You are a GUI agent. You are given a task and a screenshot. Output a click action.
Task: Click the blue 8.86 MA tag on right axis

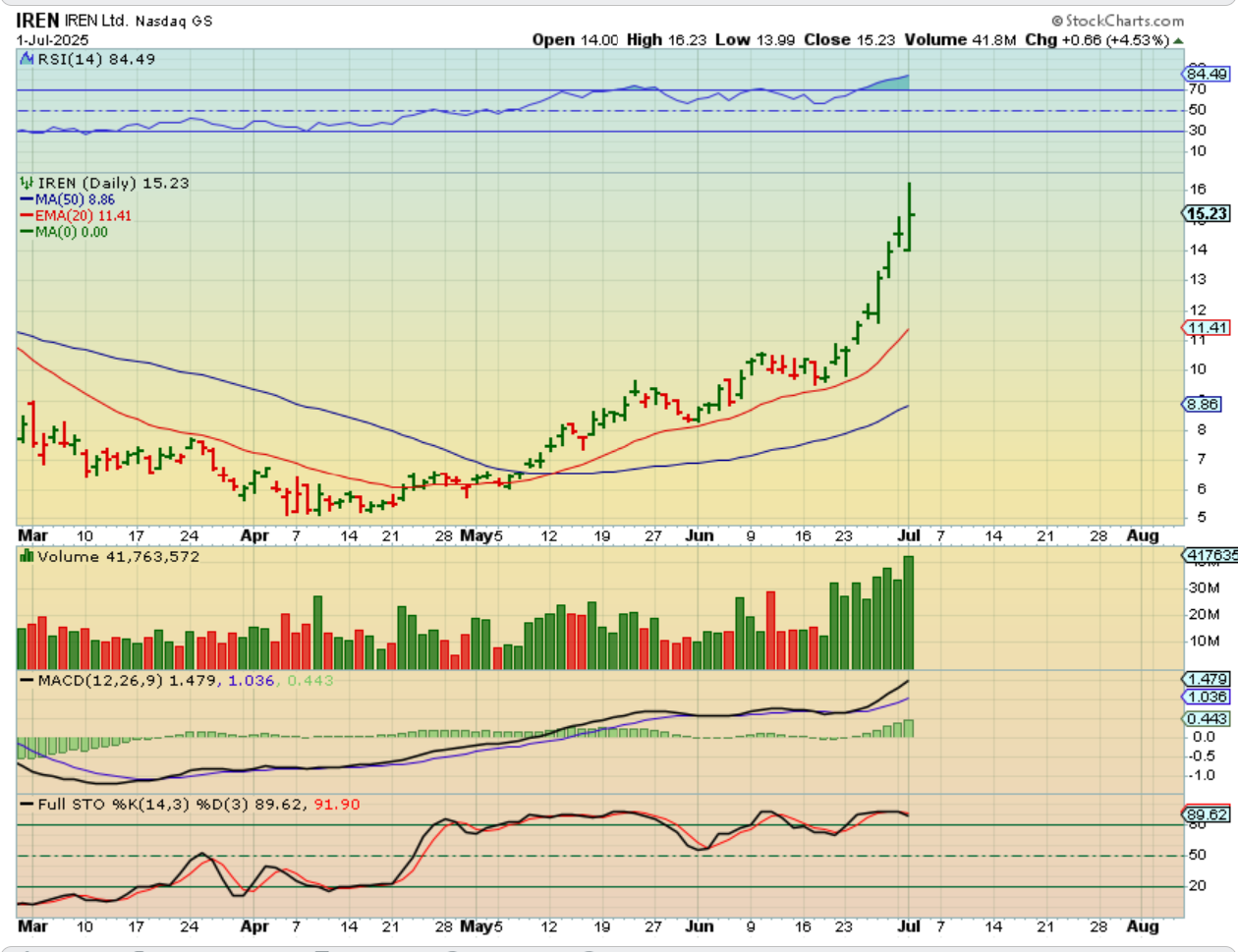[x=1203, y=404]
